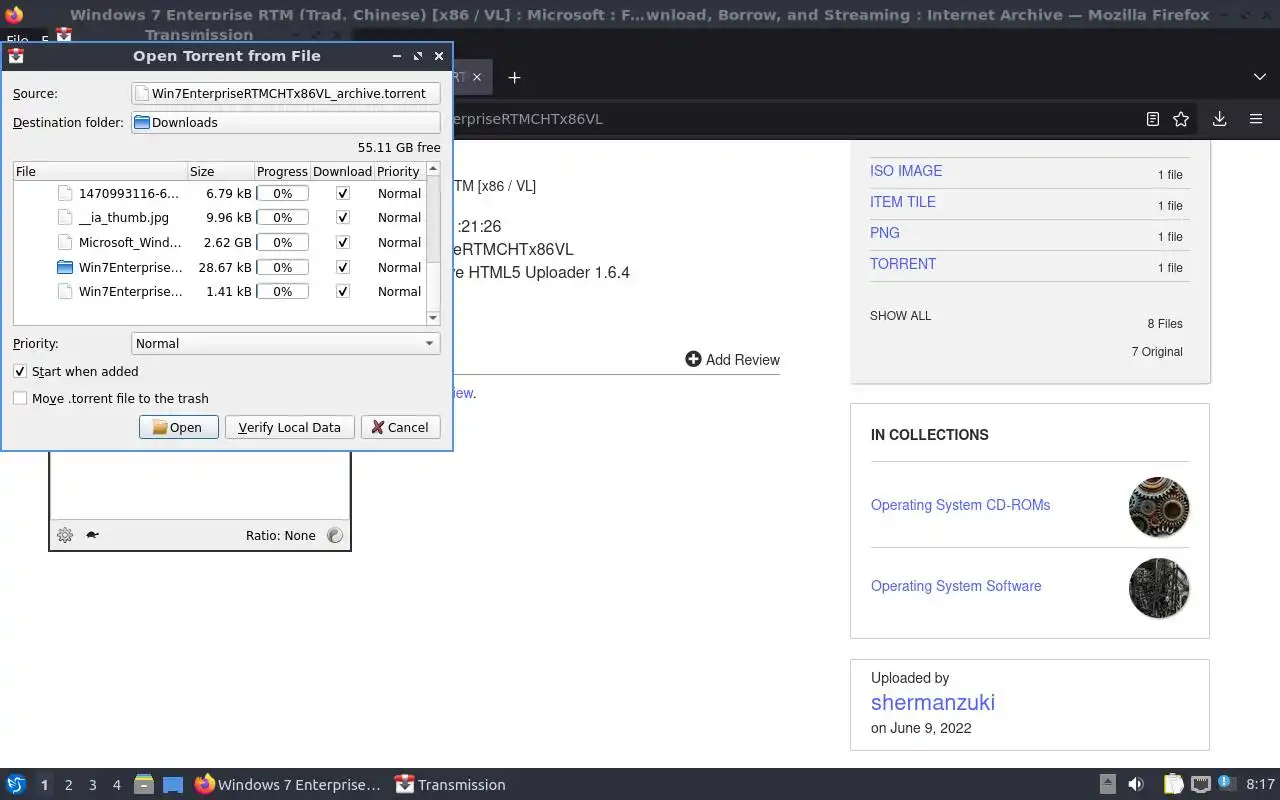1280x800 pixels.
Task: Click progress bar of Microsoft_Wind file
Action: click(x=283, y=242)
